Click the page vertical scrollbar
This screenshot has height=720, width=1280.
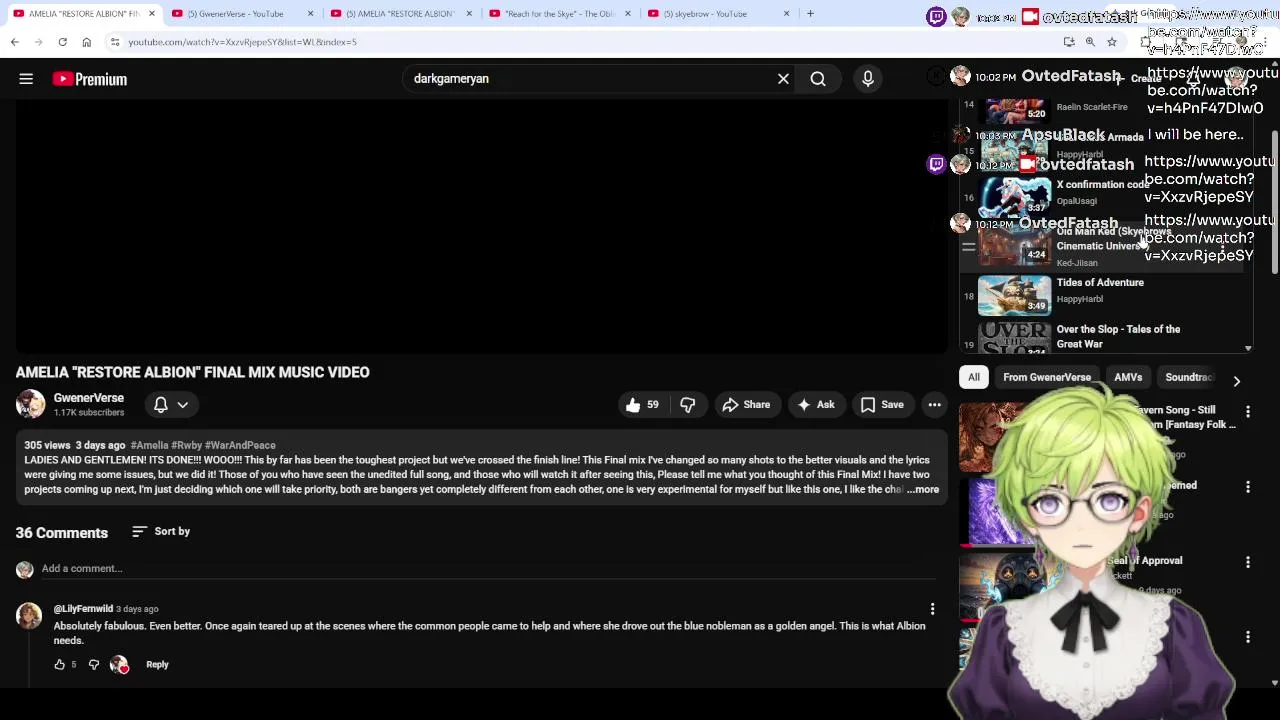click(1275, 200)
